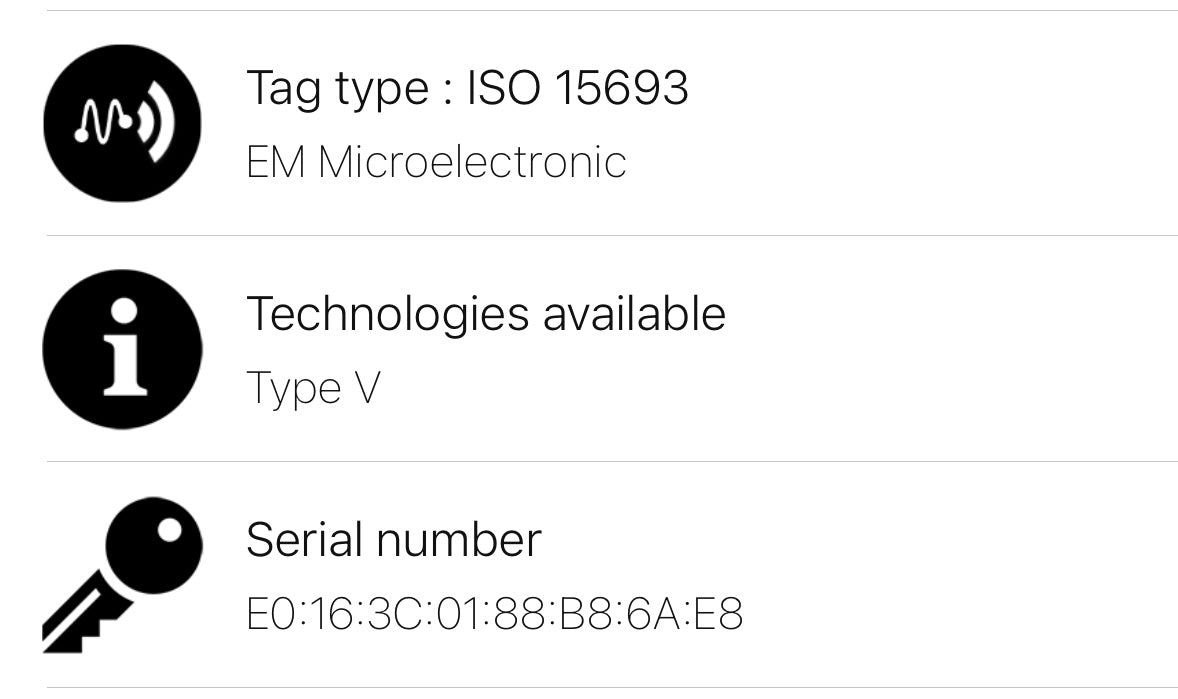Click the circular info icon
The width and height of the screenshot is (1178, 699).
click(x=122, y=349)
